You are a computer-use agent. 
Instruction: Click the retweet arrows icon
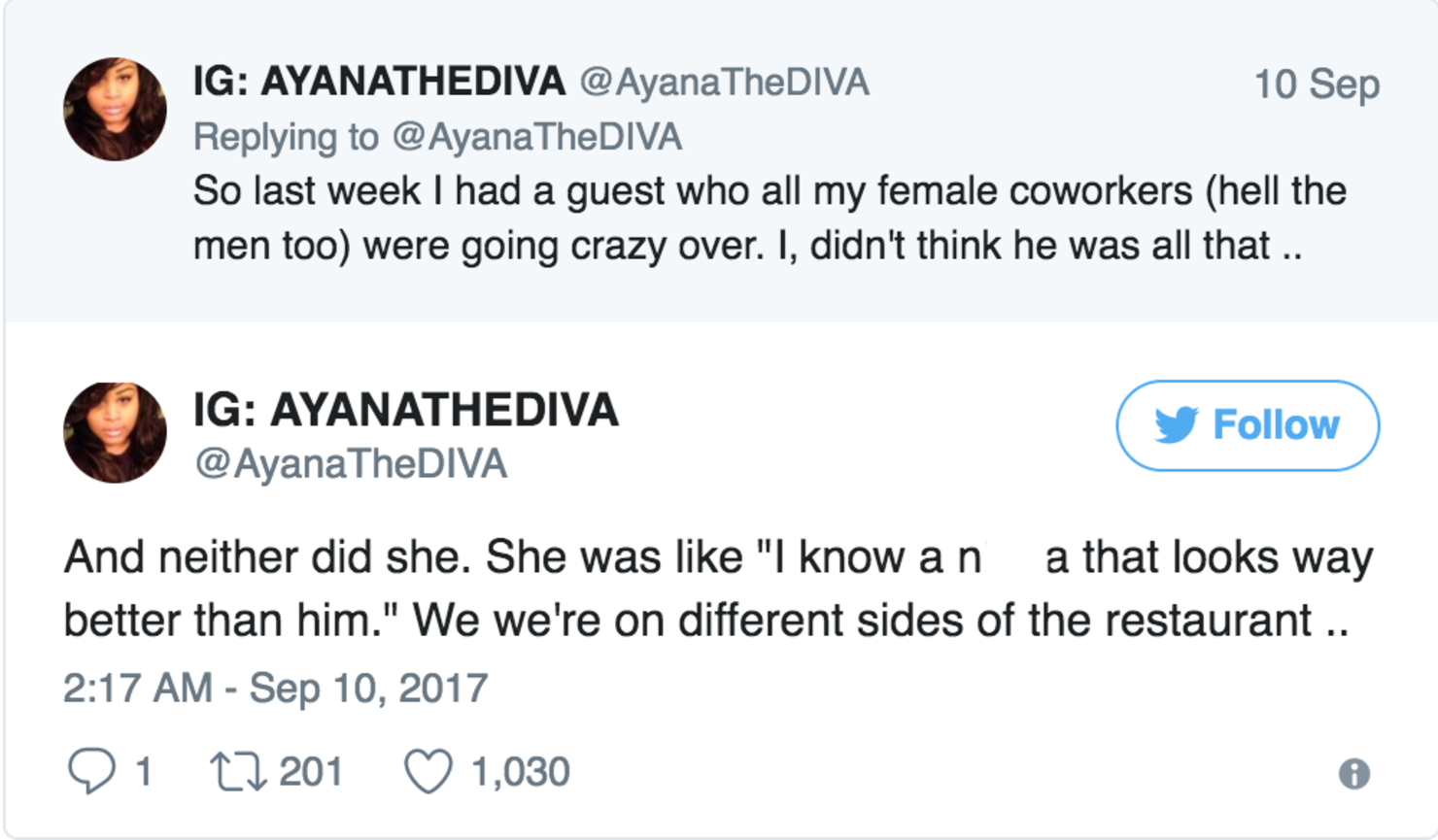tap(236, 772)
